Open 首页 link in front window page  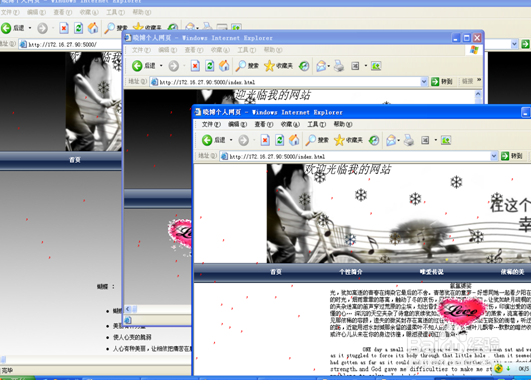pos(276,272)
